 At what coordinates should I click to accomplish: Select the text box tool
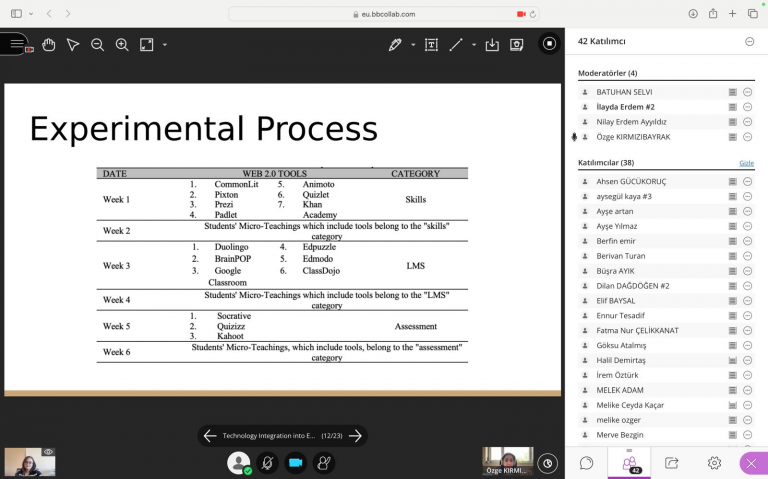pyautogui.click(x=431, y=45)
